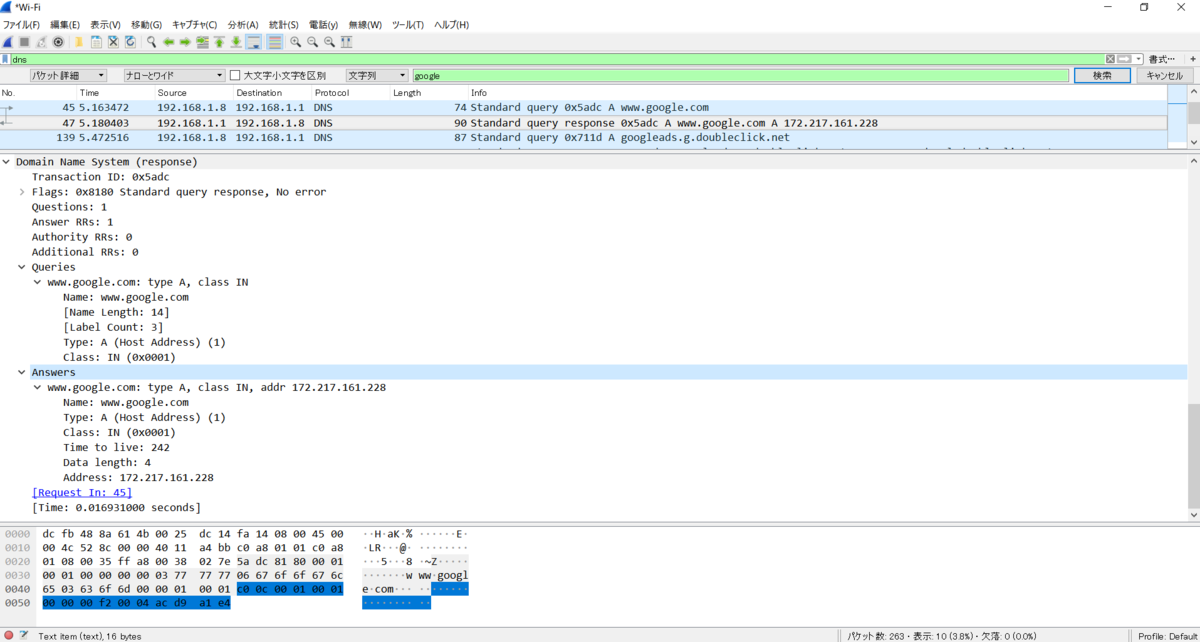The width and height of the screenshot is (1200, 642).
Task: Go forward in packet history
Action: [185, 42]
